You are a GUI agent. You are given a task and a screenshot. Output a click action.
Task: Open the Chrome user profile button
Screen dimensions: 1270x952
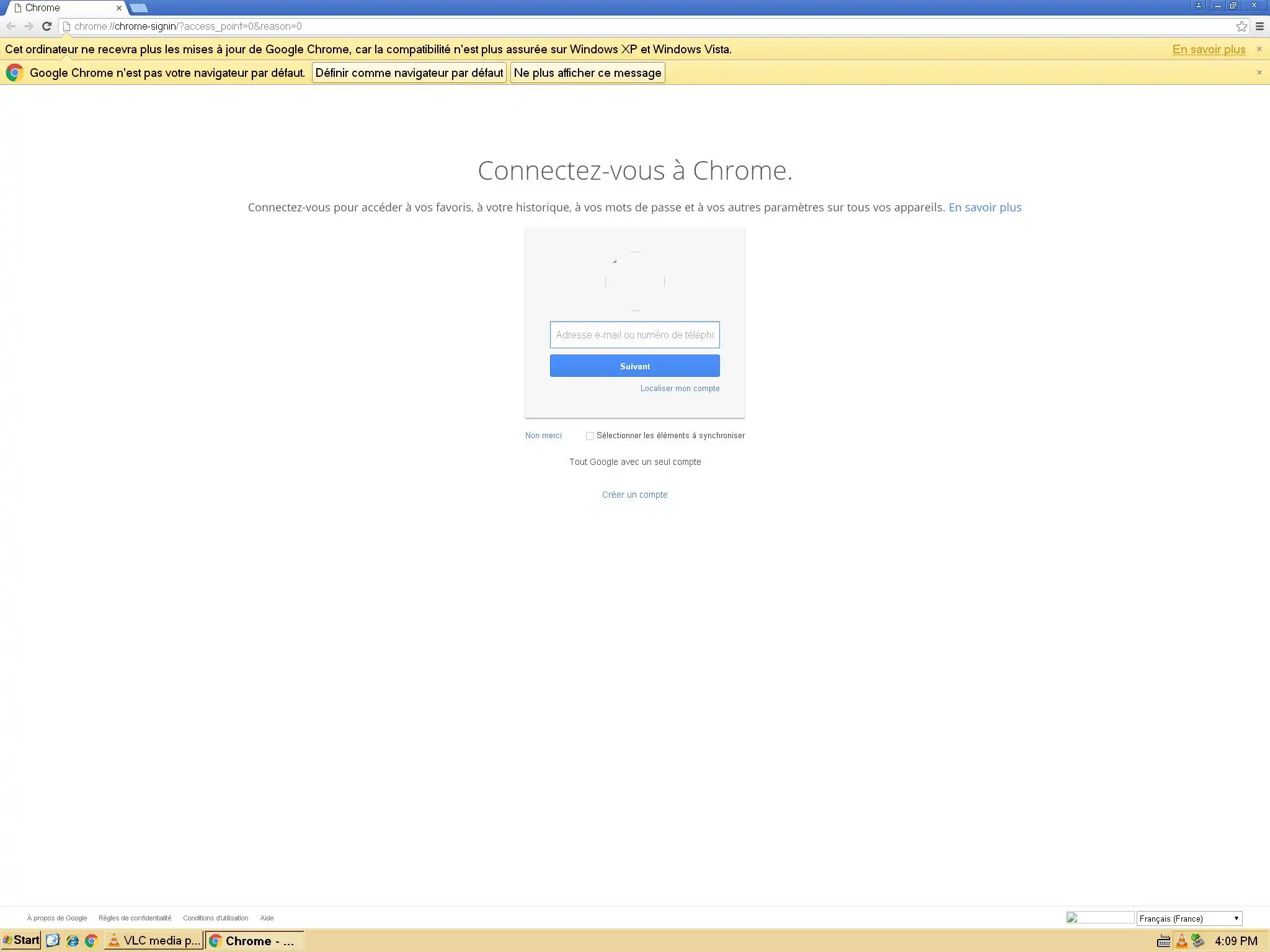click(x=1198, y=6)
